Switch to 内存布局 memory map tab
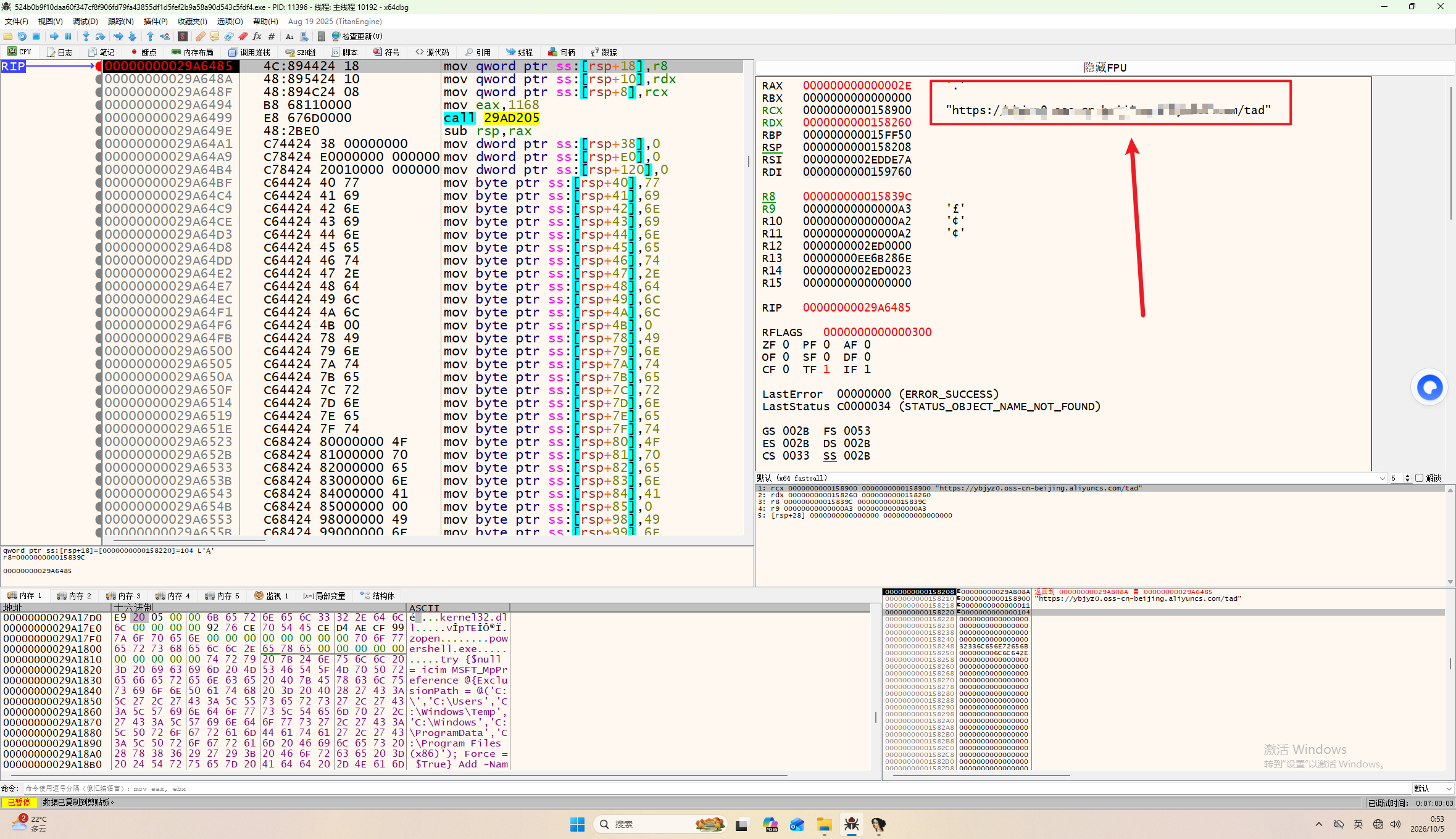Screen dimensions: 1456x839 coord(193,52)
